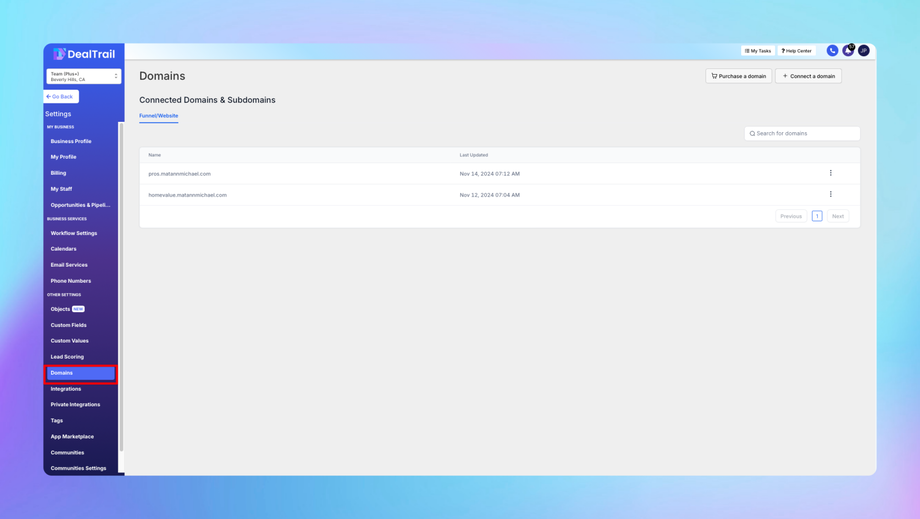Click homevalue.matannmichael.com domain name
The image size is (920, 519).
point(188,195)
